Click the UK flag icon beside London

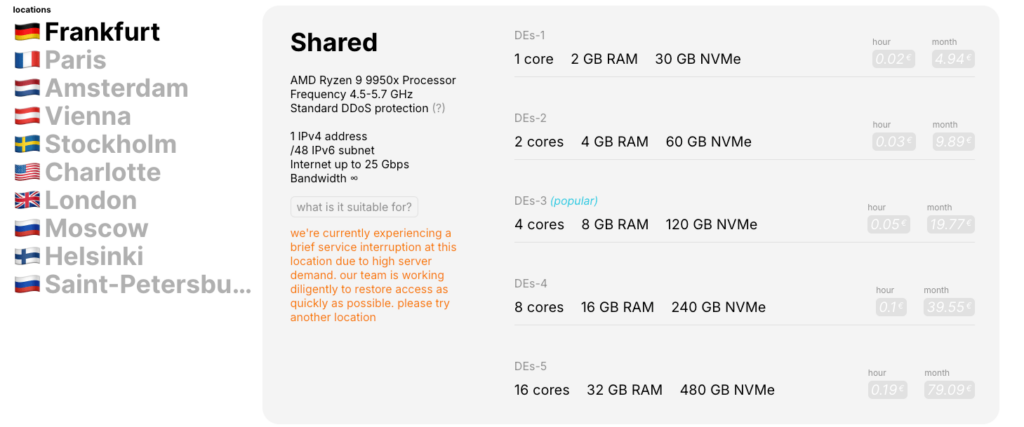[27, 200]
